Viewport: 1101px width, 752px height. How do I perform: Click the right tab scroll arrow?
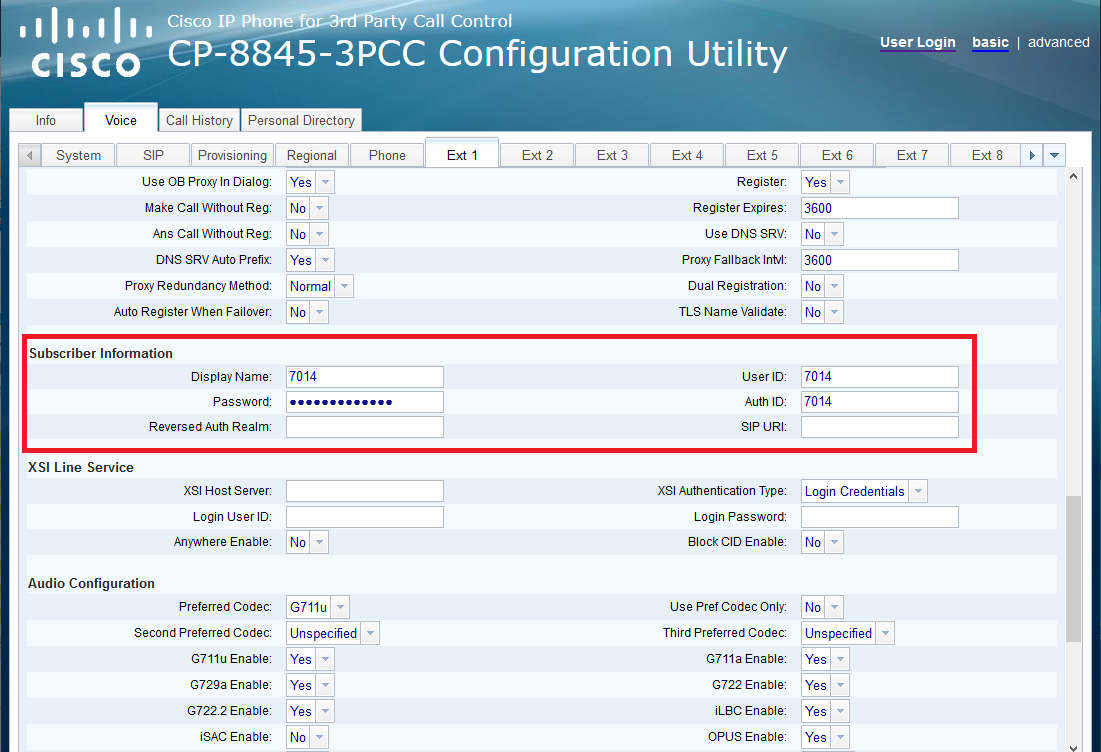click(1031, 156)
